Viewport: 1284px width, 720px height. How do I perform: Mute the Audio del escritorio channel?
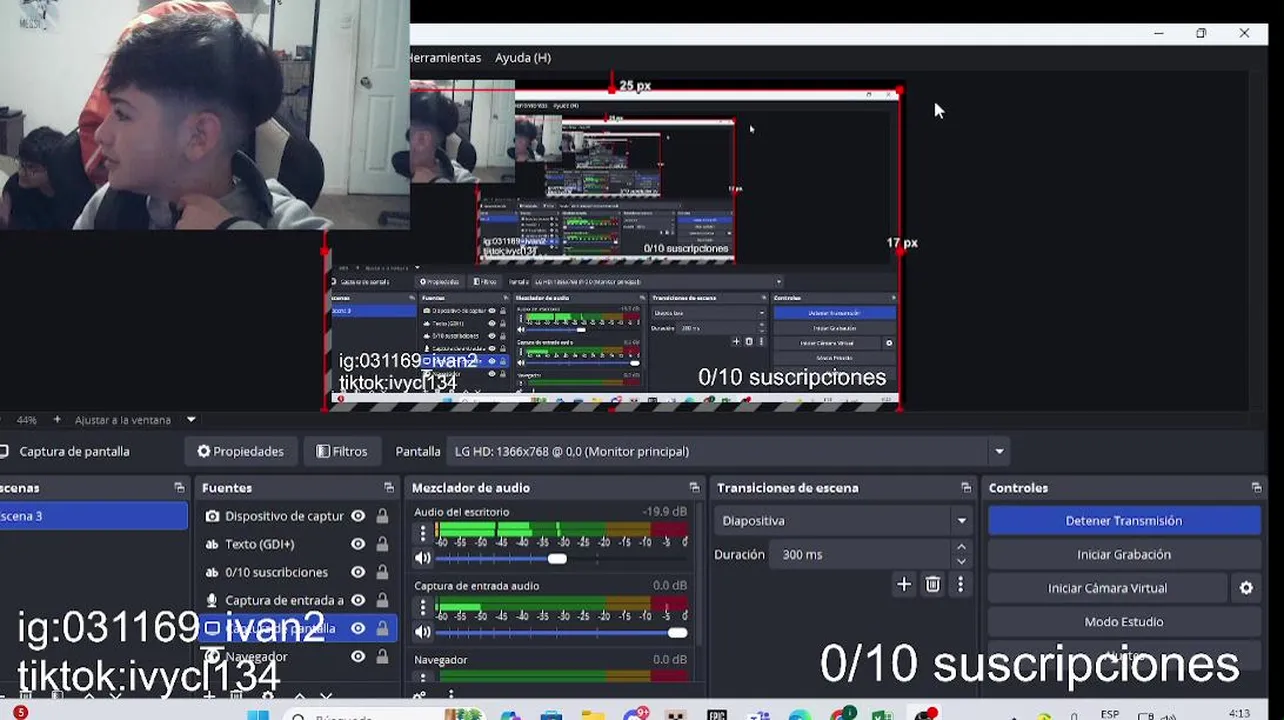click(423, 558)
